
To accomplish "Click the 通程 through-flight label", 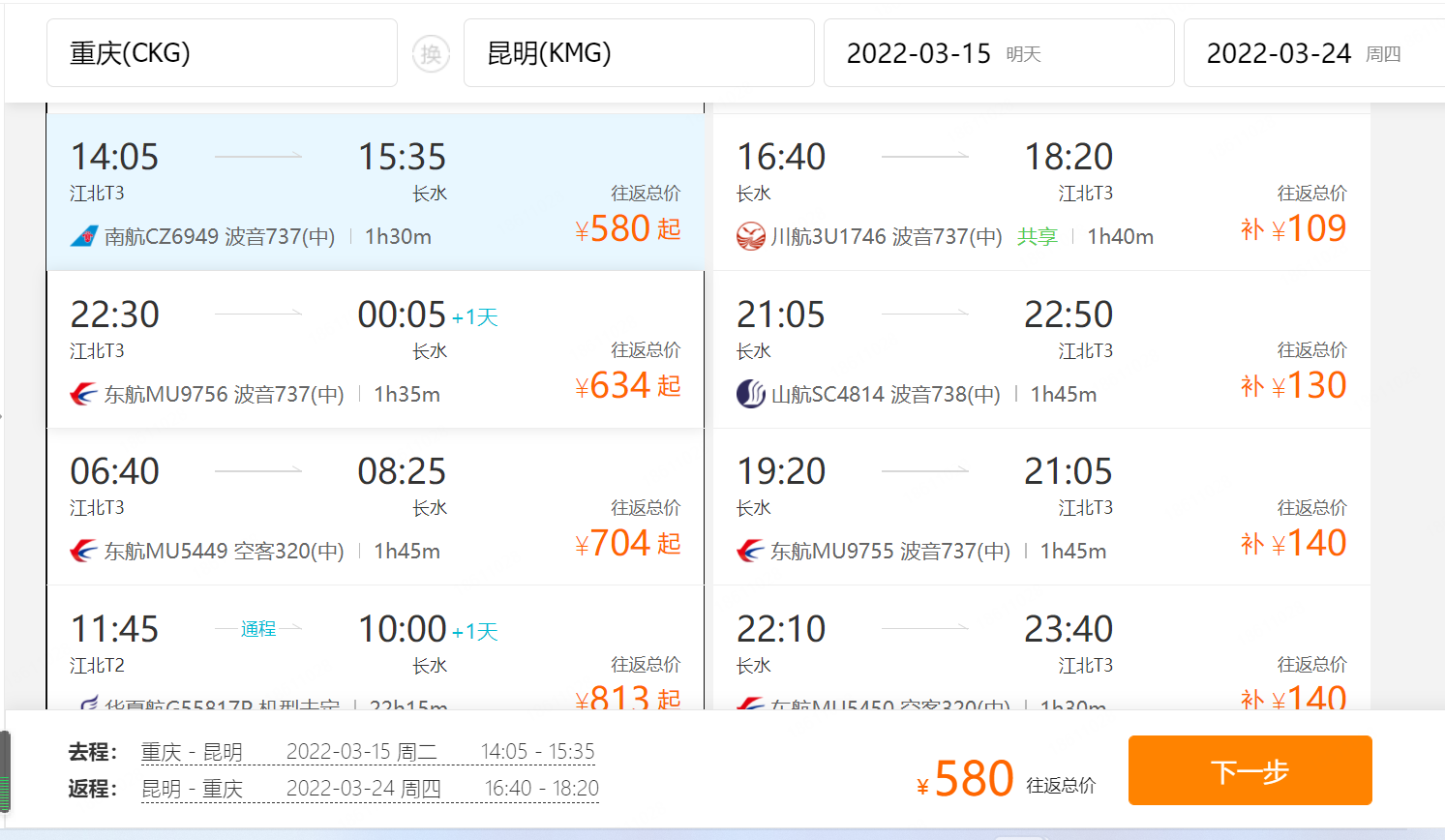I will pyautogui.click(x=258, y=629).
